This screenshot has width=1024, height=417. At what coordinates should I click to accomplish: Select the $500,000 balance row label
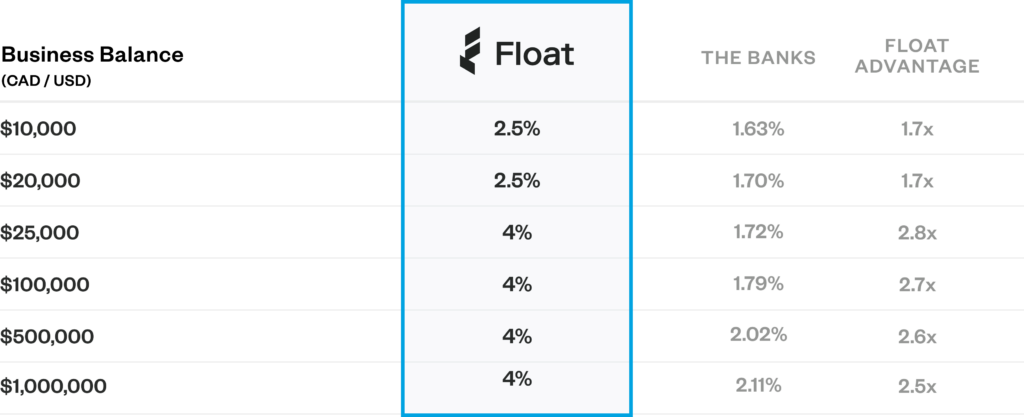coord(47,337)
